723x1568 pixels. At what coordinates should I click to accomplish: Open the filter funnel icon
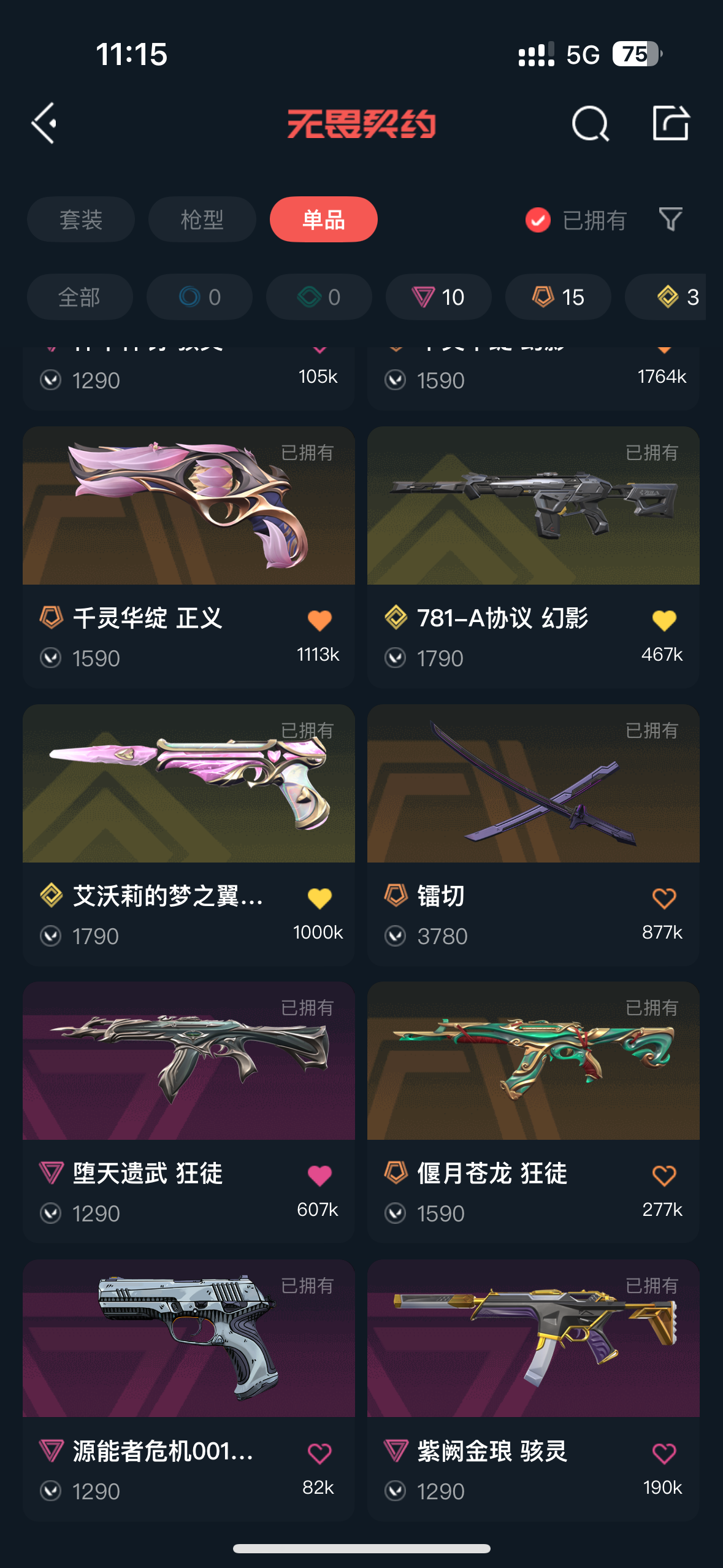(670, 219)
